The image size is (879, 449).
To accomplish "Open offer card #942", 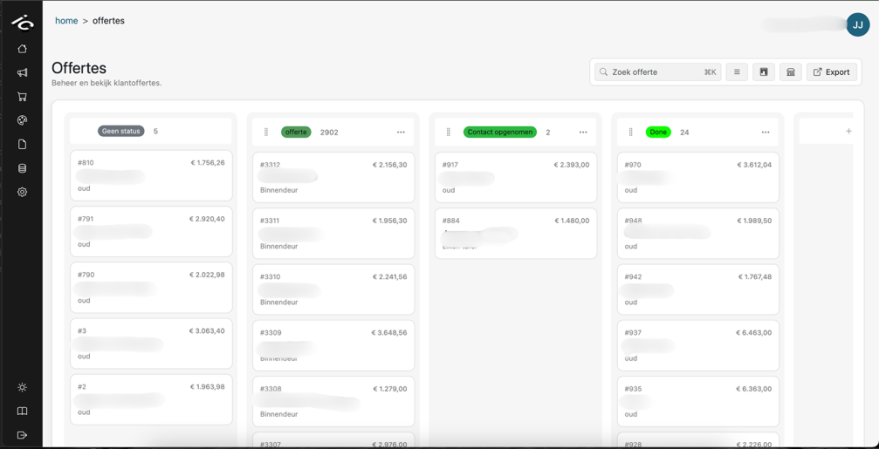I will [x=698, y=289].
